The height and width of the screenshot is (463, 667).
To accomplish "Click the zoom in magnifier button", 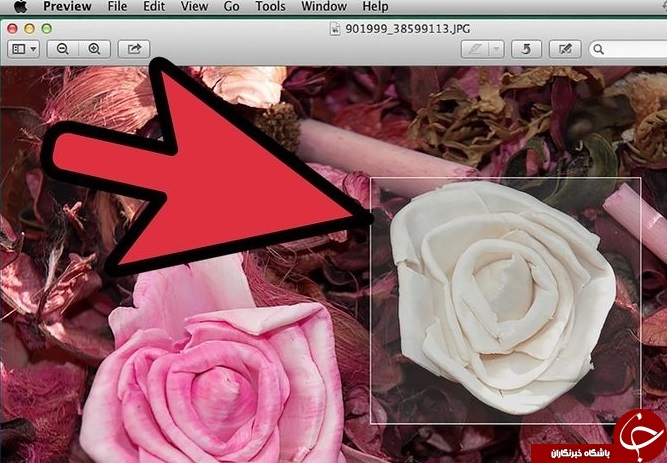I will [94, 49].
